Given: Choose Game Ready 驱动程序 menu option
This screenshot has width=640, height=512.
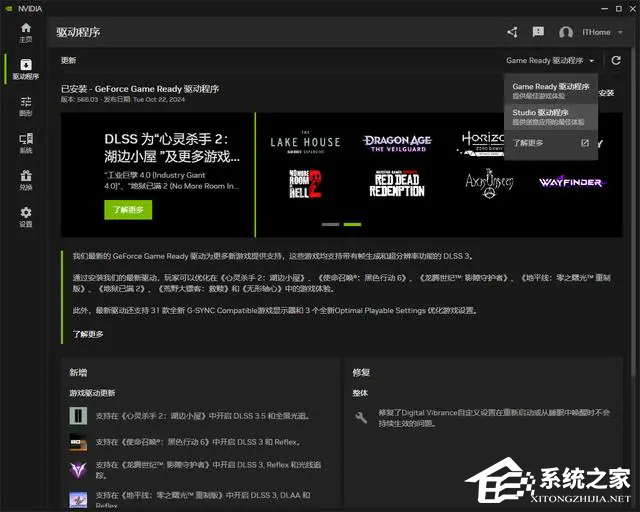Looking at the screenshot, I should coord(551,91).
